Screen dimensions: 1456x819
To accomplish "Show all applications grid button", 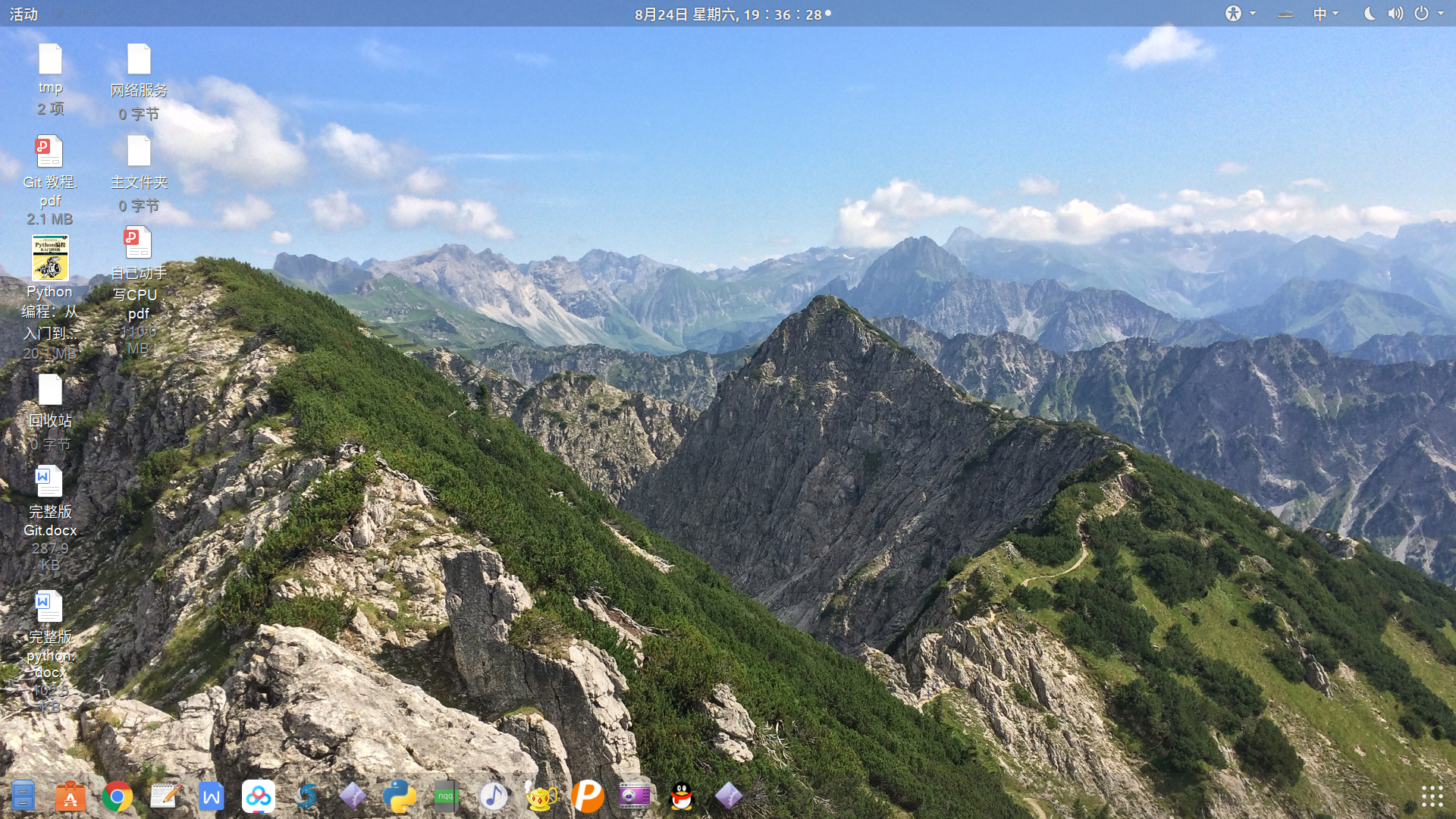I will pyautogui.click(x=1432, y=796).
